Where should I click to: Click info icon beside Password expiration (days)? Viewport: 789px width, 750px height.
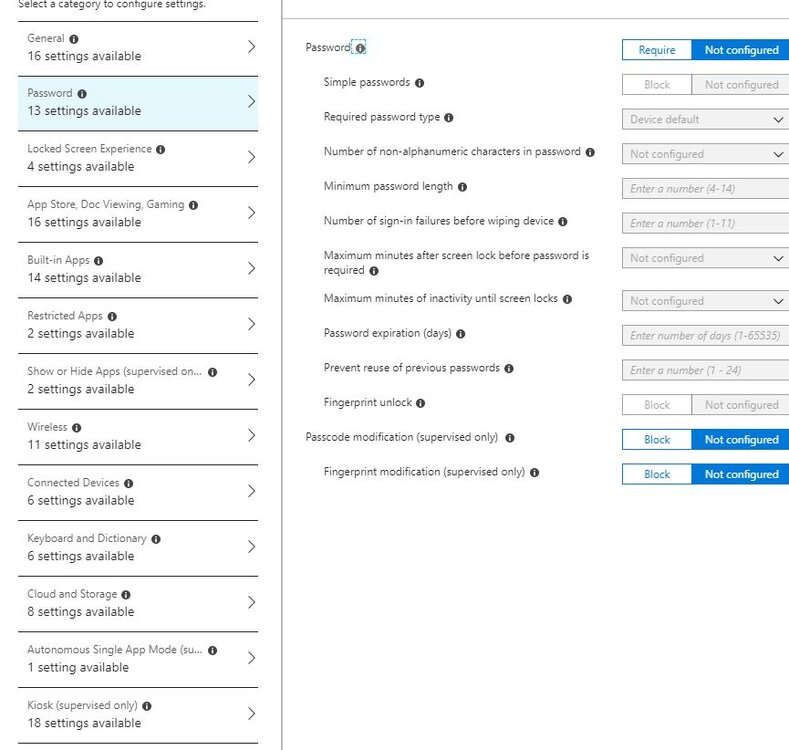(x=460, y=334)
